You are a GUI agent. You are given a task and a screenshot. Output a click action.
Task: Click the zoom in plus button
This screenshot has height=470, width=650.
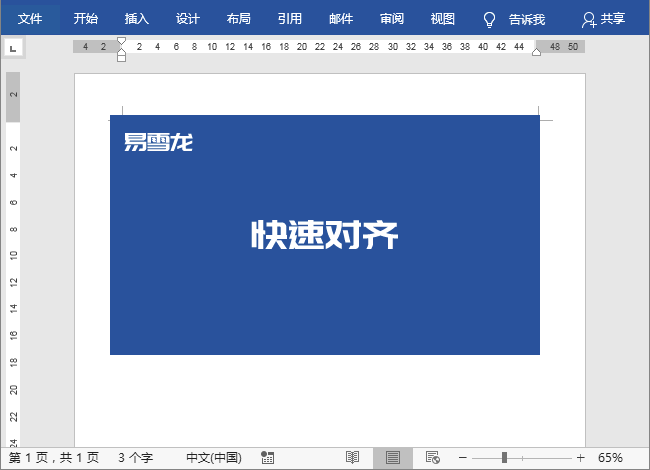click(x=580, y=458)
